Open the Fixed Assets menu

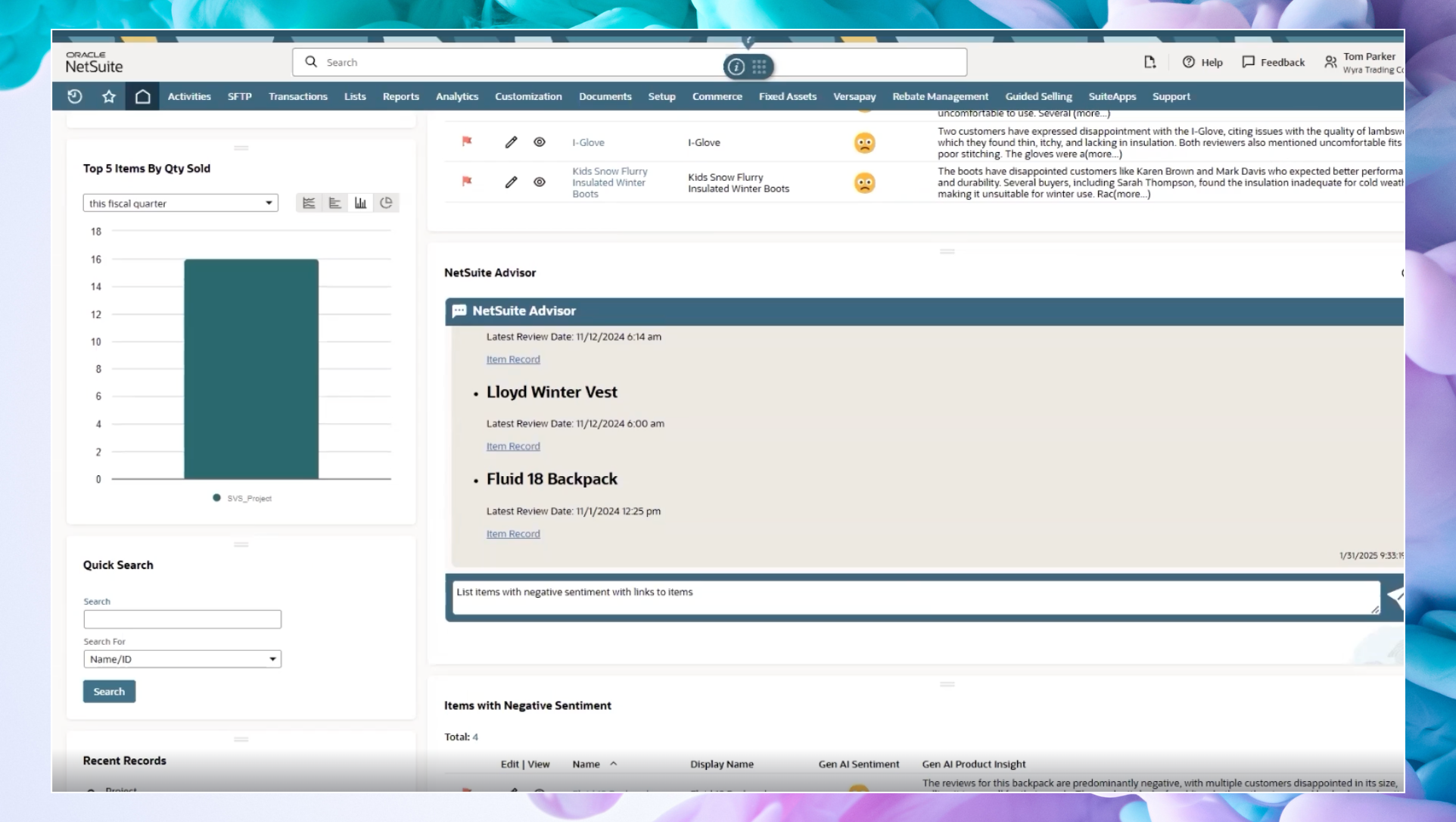[x=788, y=96]
